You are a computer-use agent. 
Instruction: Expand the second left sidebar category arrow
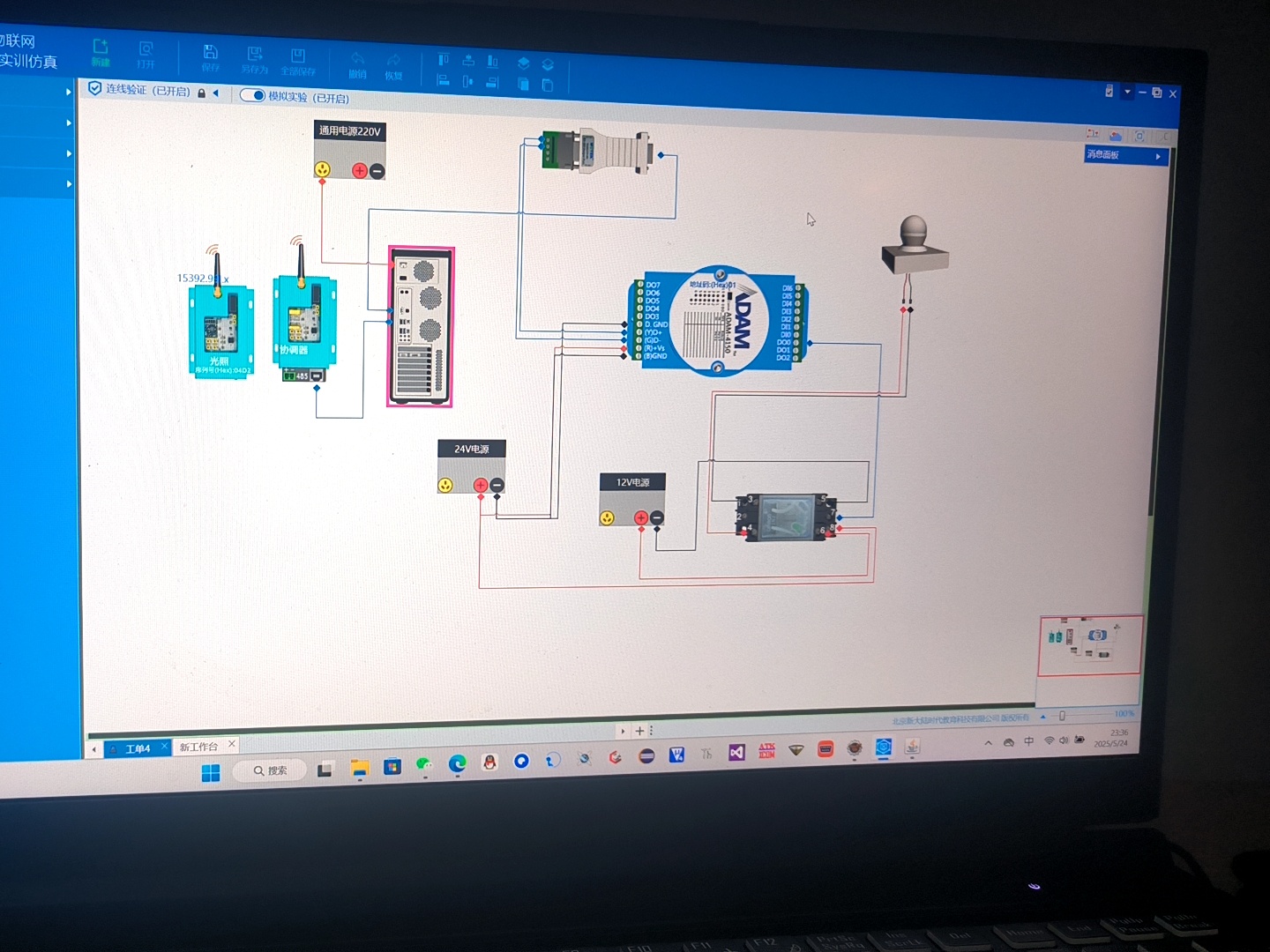point(69,123)
